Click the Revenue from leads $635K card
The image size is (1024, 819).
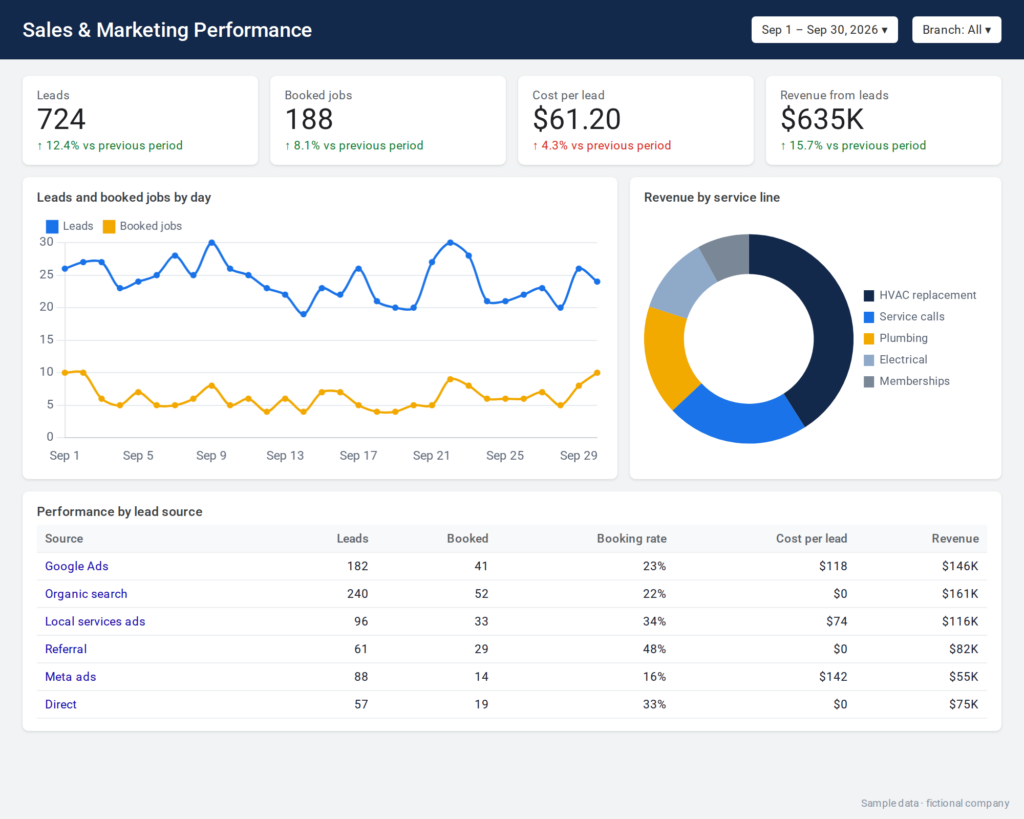coord(884,120)
